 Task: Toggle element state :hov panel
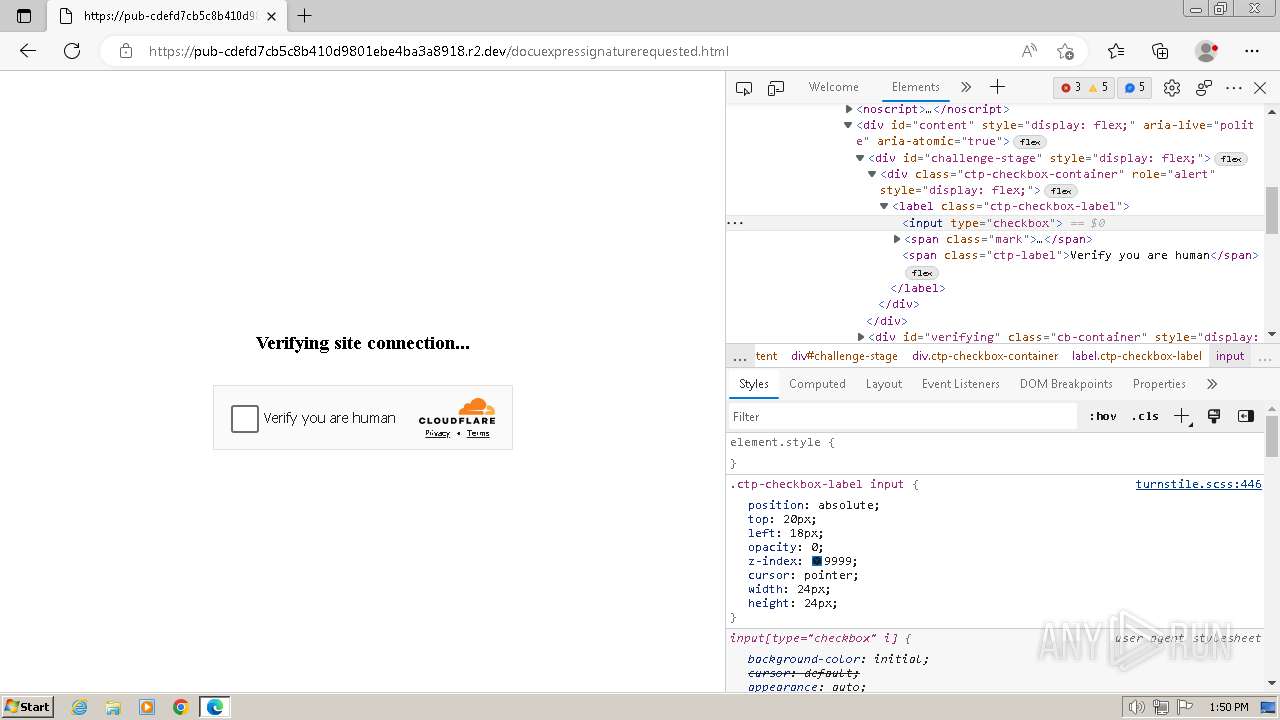pos(1103,416)
